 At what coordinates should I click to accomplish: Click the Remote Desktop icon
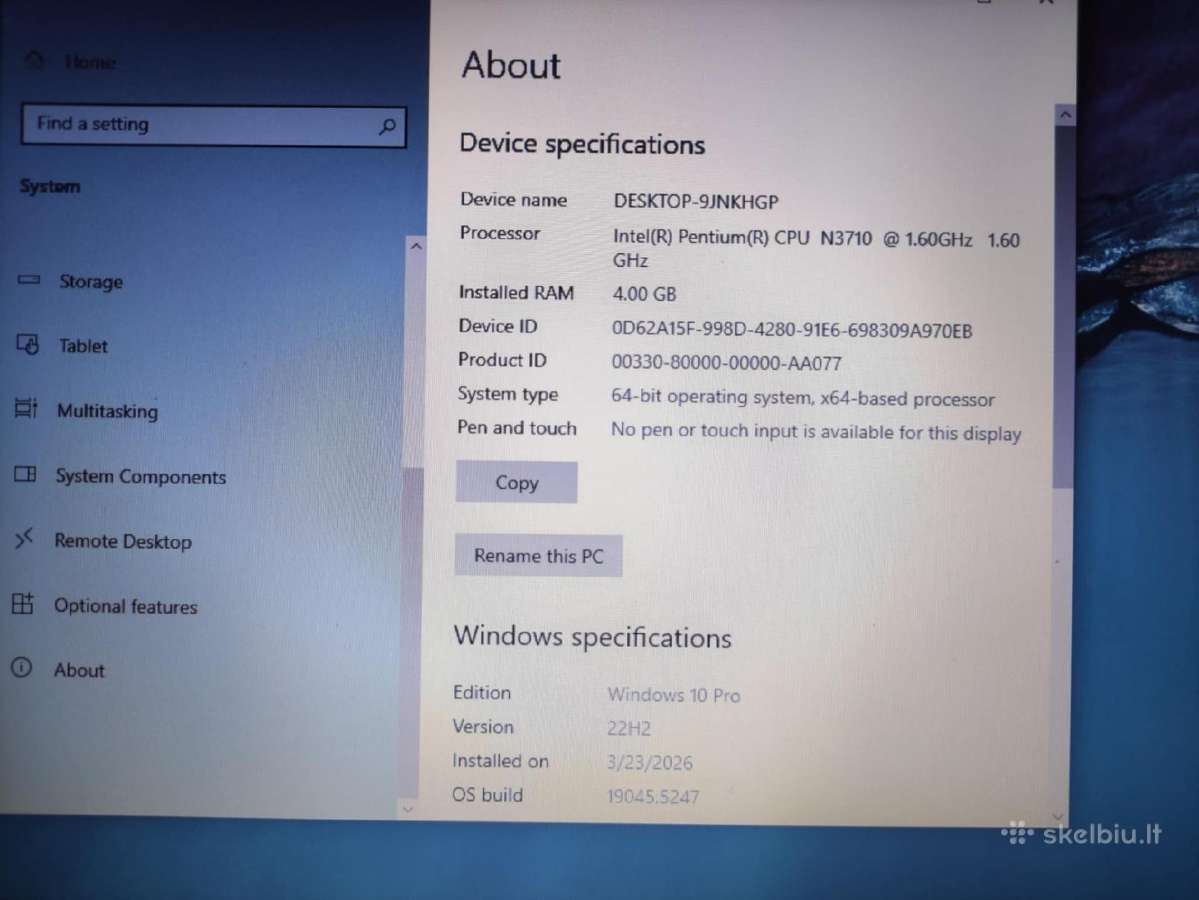(x=24, y=538)
